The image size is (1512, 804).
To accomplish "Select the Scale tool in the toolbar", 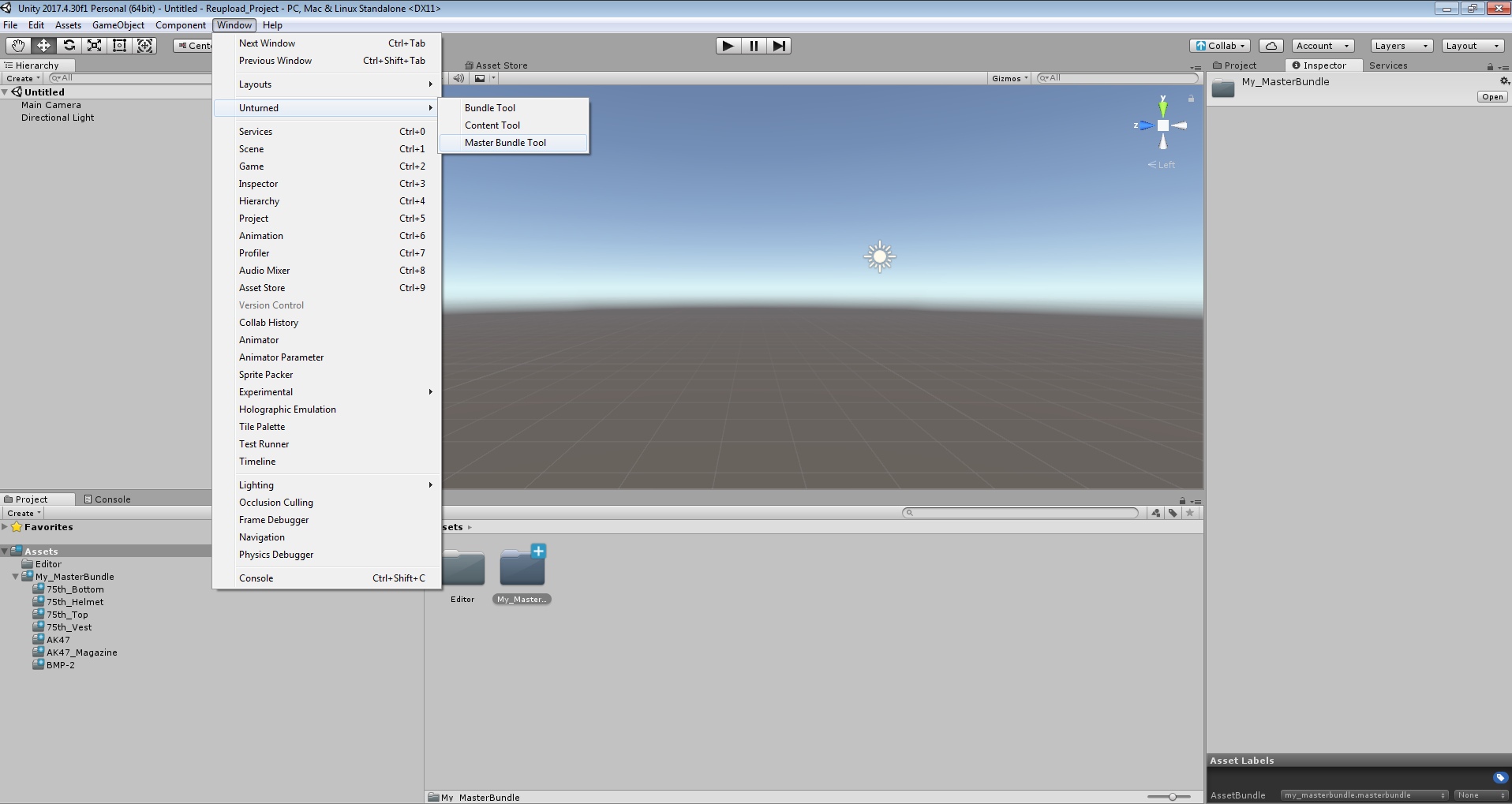I will coord(94,46).
